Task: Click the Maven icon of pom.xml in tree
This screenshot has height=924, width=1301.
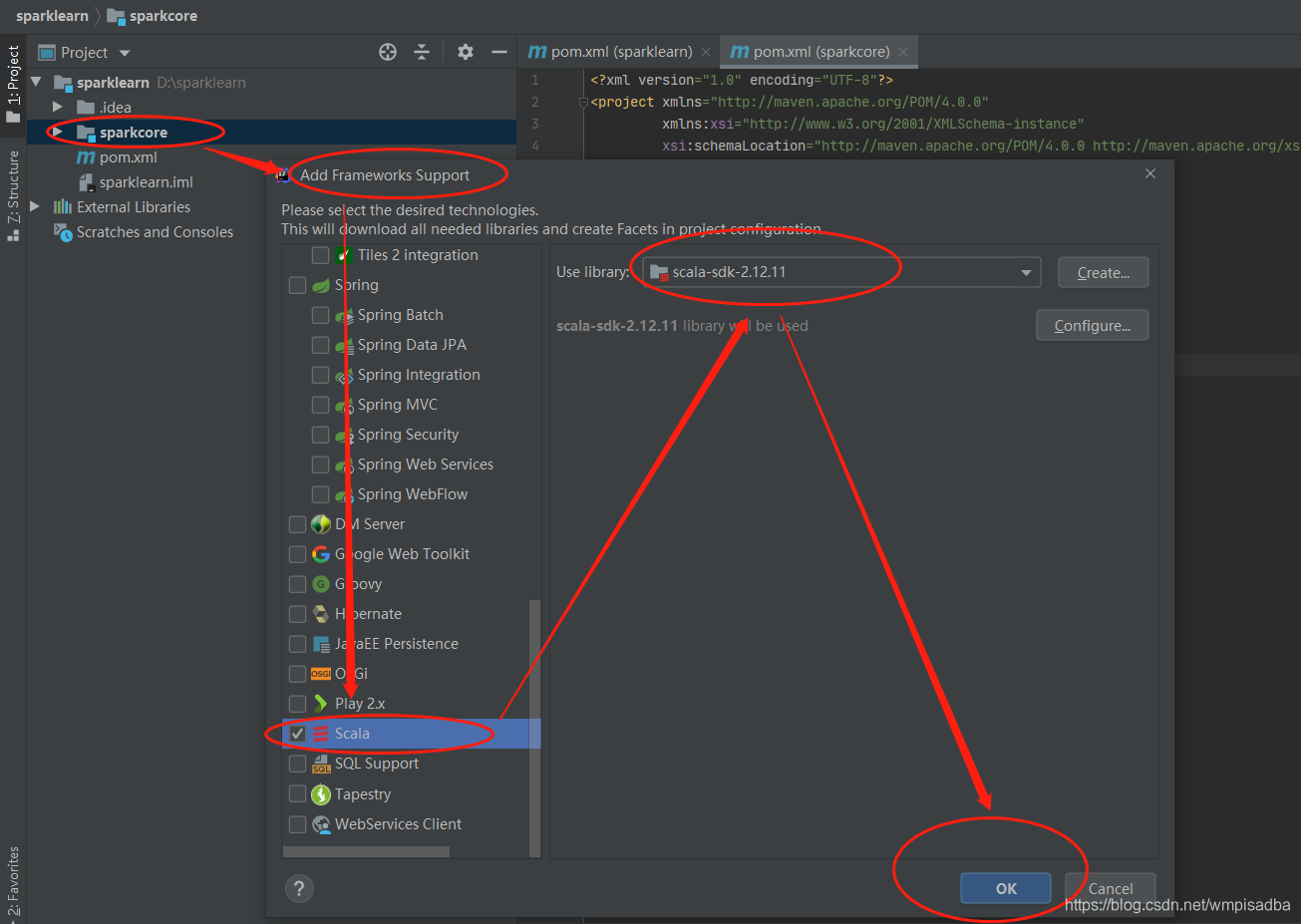Action: (x=86, y=157)
